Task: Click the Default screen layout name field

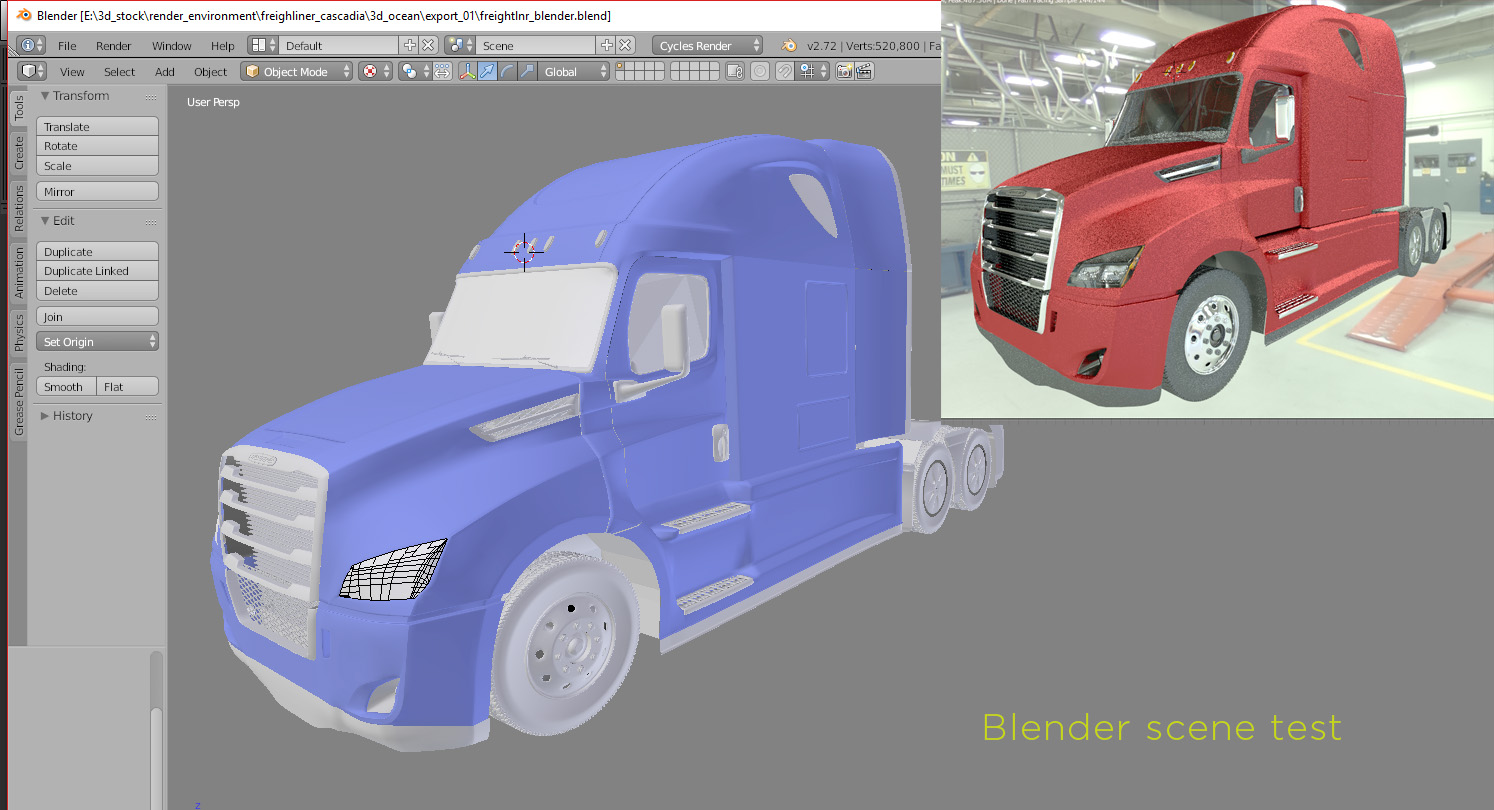Action: click(x=339, y=46)
